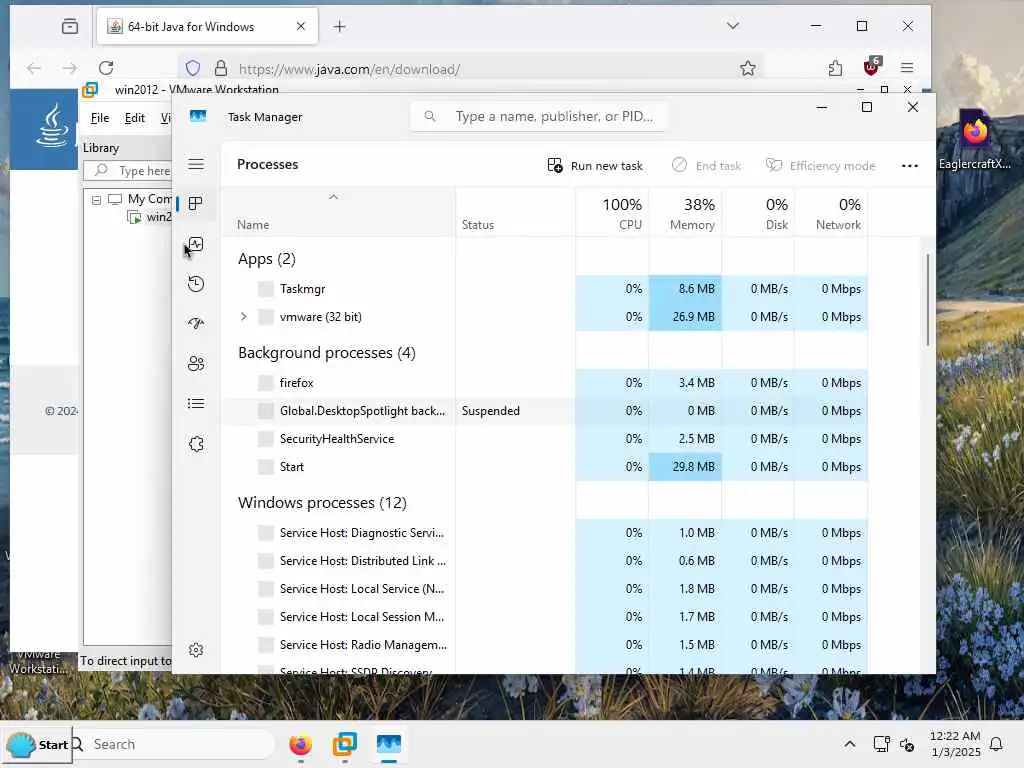1024x768 pixels.
Task: Close the 64-bit Java for Windows tab
Action: point(300,27)
